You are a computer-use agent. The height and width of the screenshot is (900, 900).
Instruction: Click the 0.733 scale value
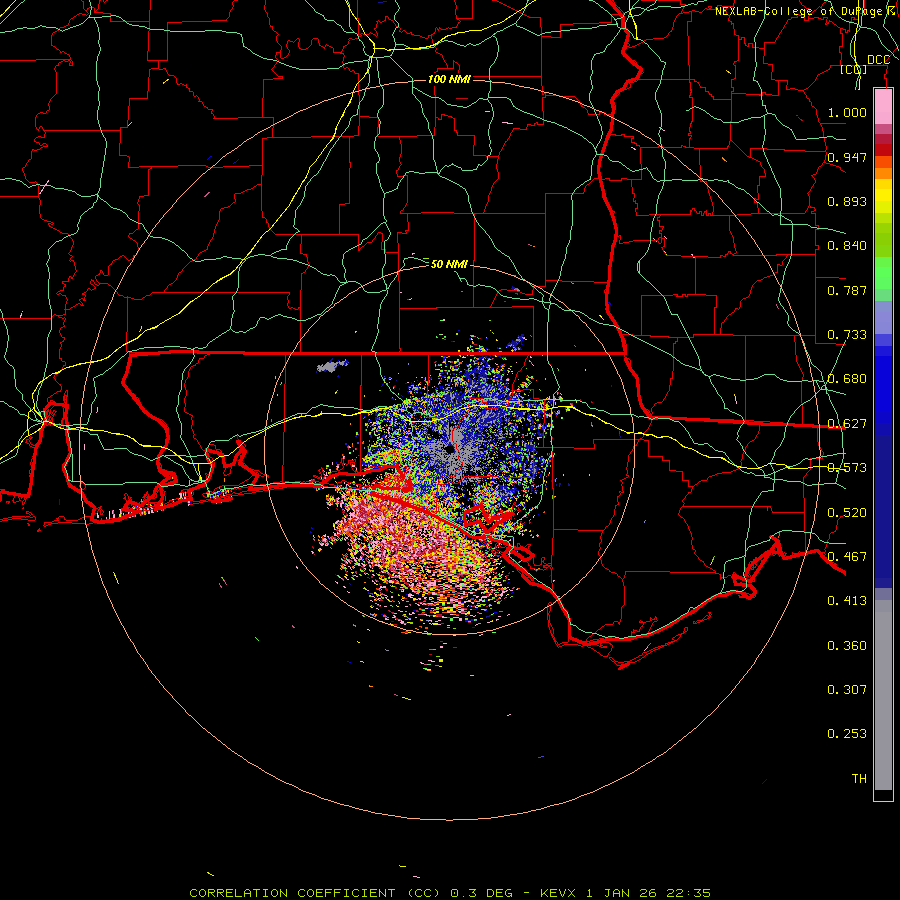[x=847, y=335]
